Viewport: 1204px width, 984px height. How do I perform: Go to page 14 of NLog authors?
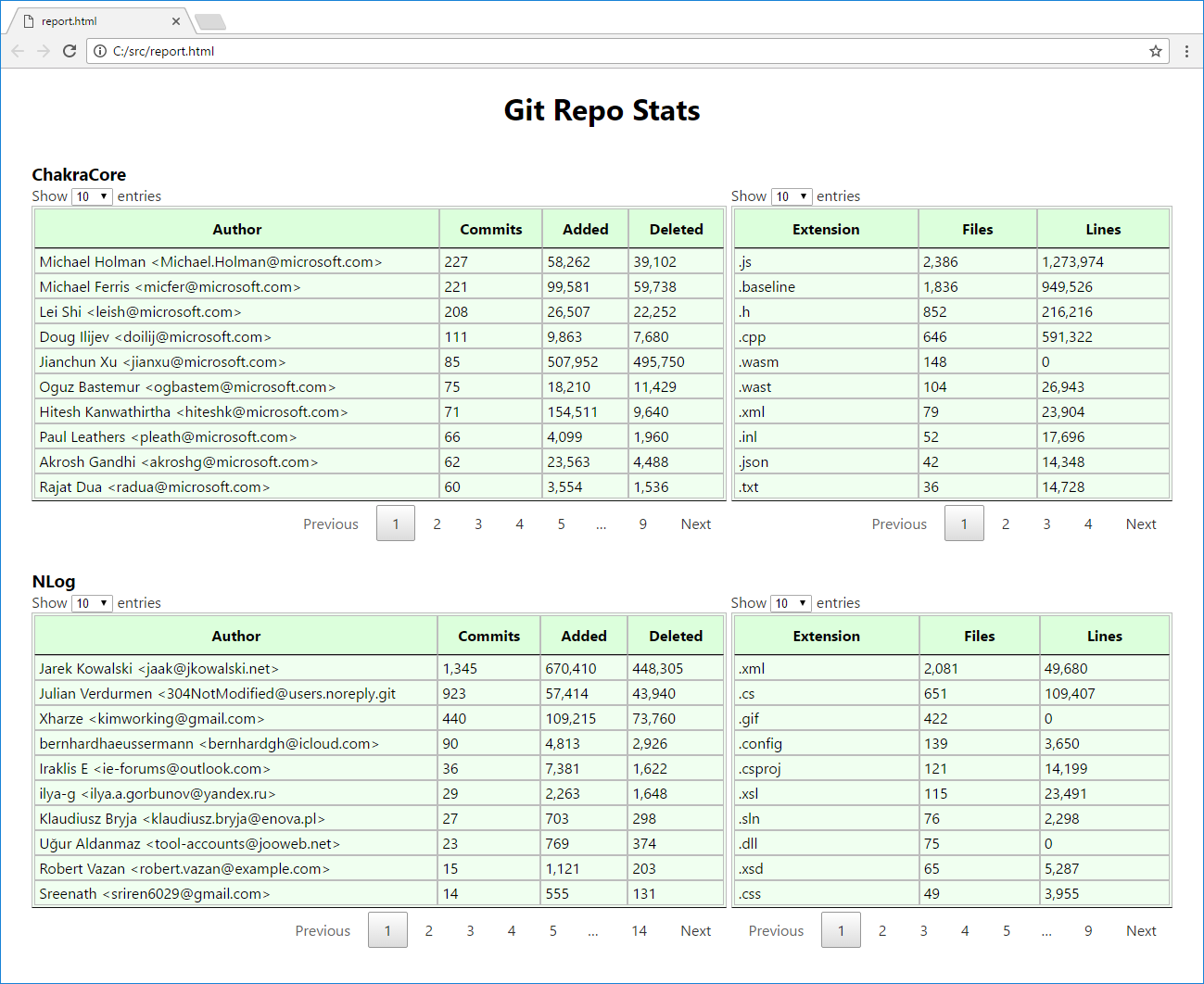click(x=640, y=930)
